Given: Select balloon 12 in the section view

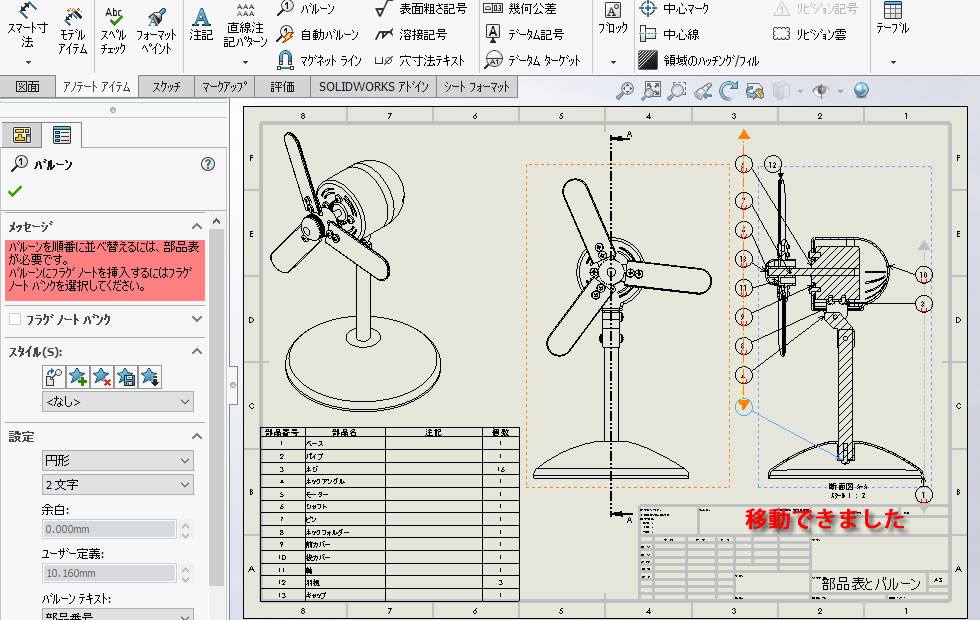Looking at the screenshot, I should [x=772, y=164].
